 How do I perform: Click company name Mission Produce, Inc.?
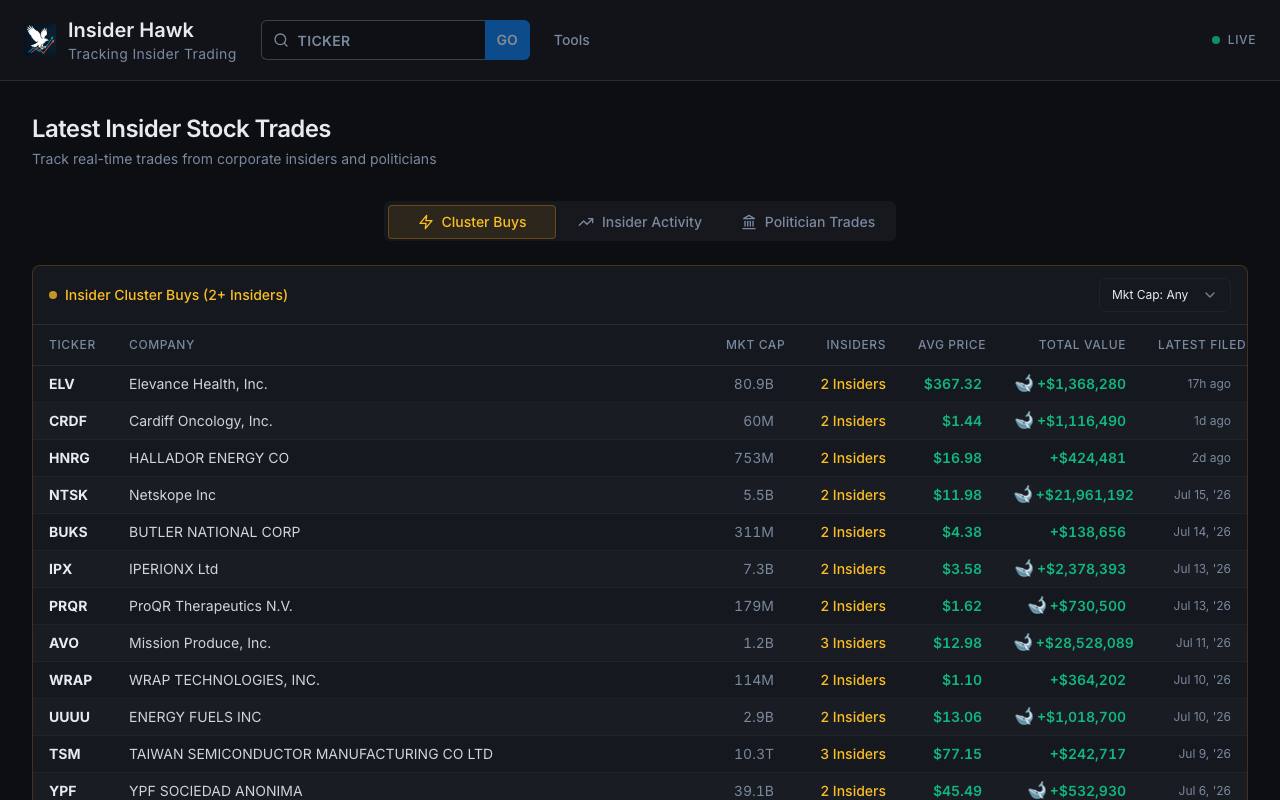click(200, 643)
